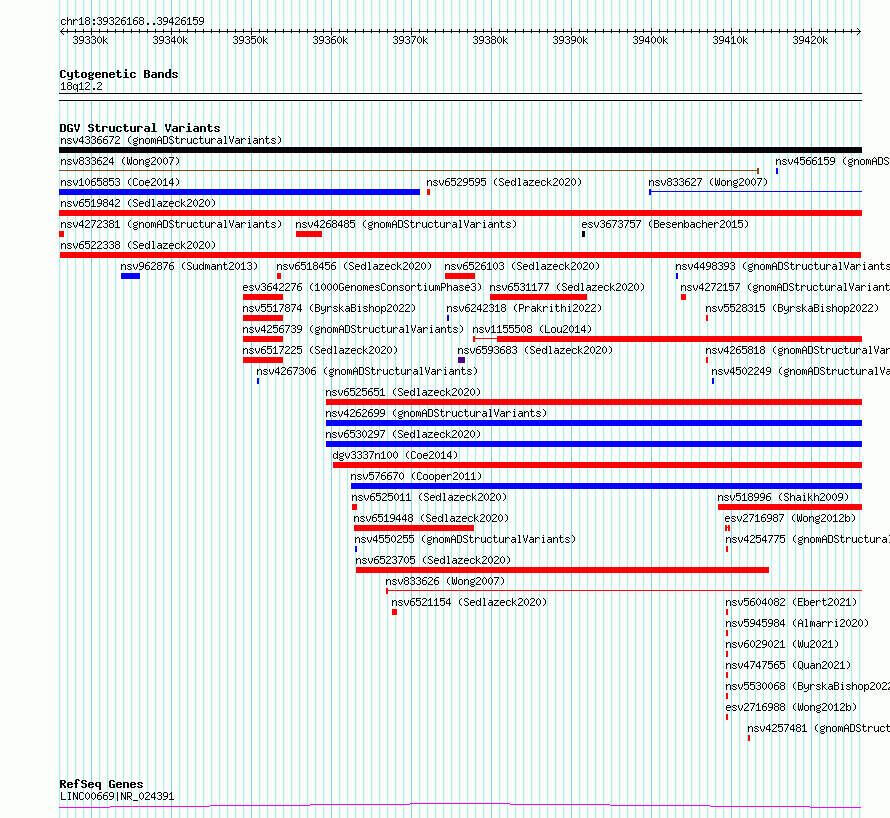Click the 39400k ruler tick label
The width and height of the screenshot is (890, 818).
650,40
